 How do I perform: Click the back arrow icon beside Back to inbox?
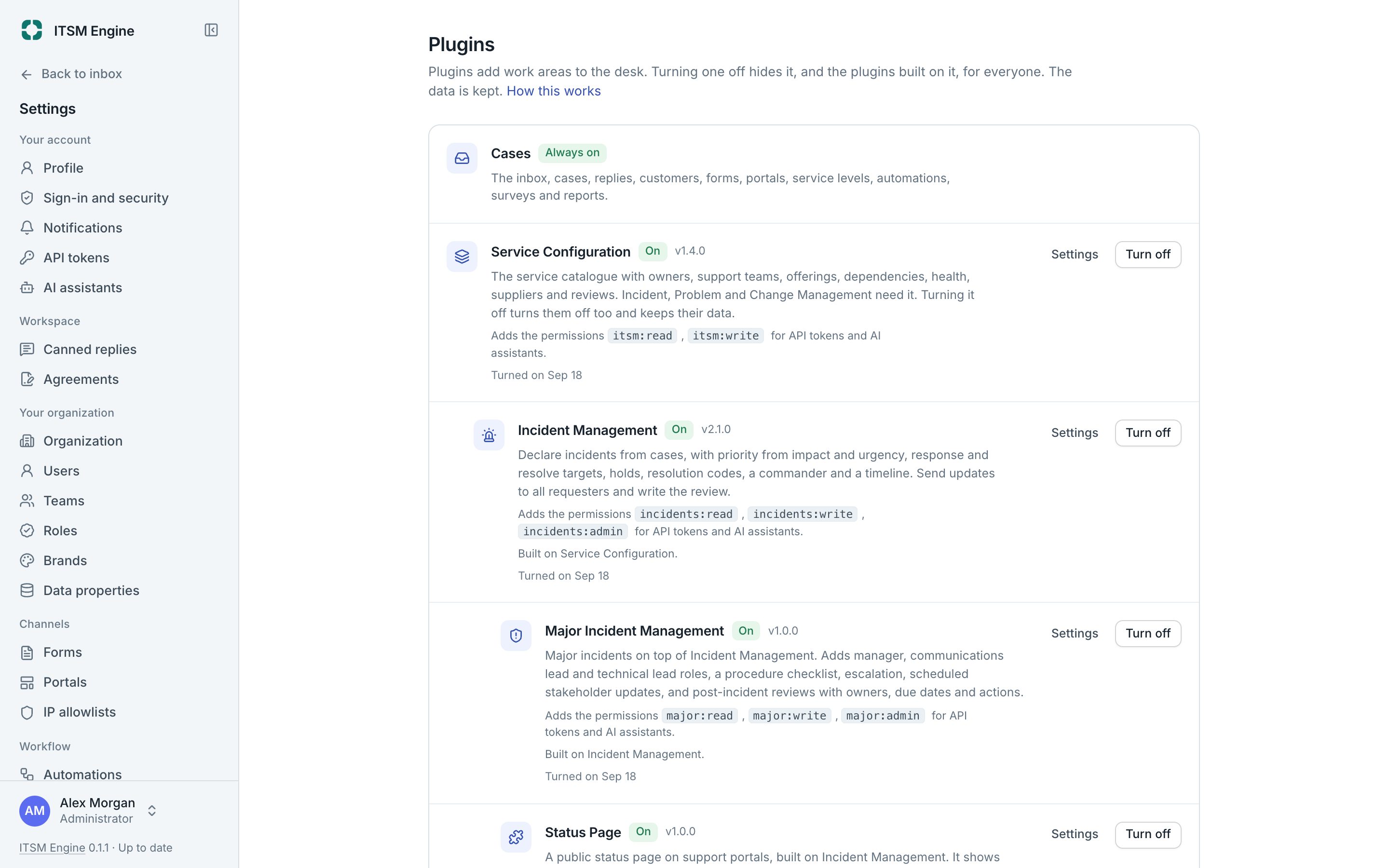point(27,74)
